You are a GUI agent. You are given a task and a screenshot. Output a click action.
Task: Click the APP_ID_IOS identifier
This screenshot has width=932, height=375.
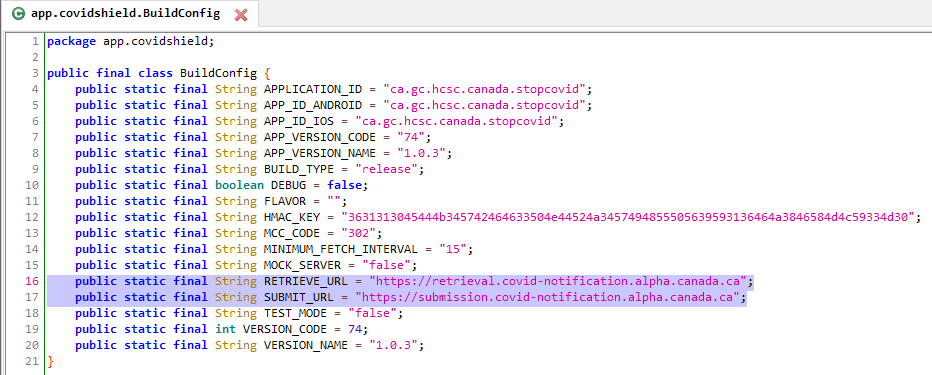coord(299,122)
